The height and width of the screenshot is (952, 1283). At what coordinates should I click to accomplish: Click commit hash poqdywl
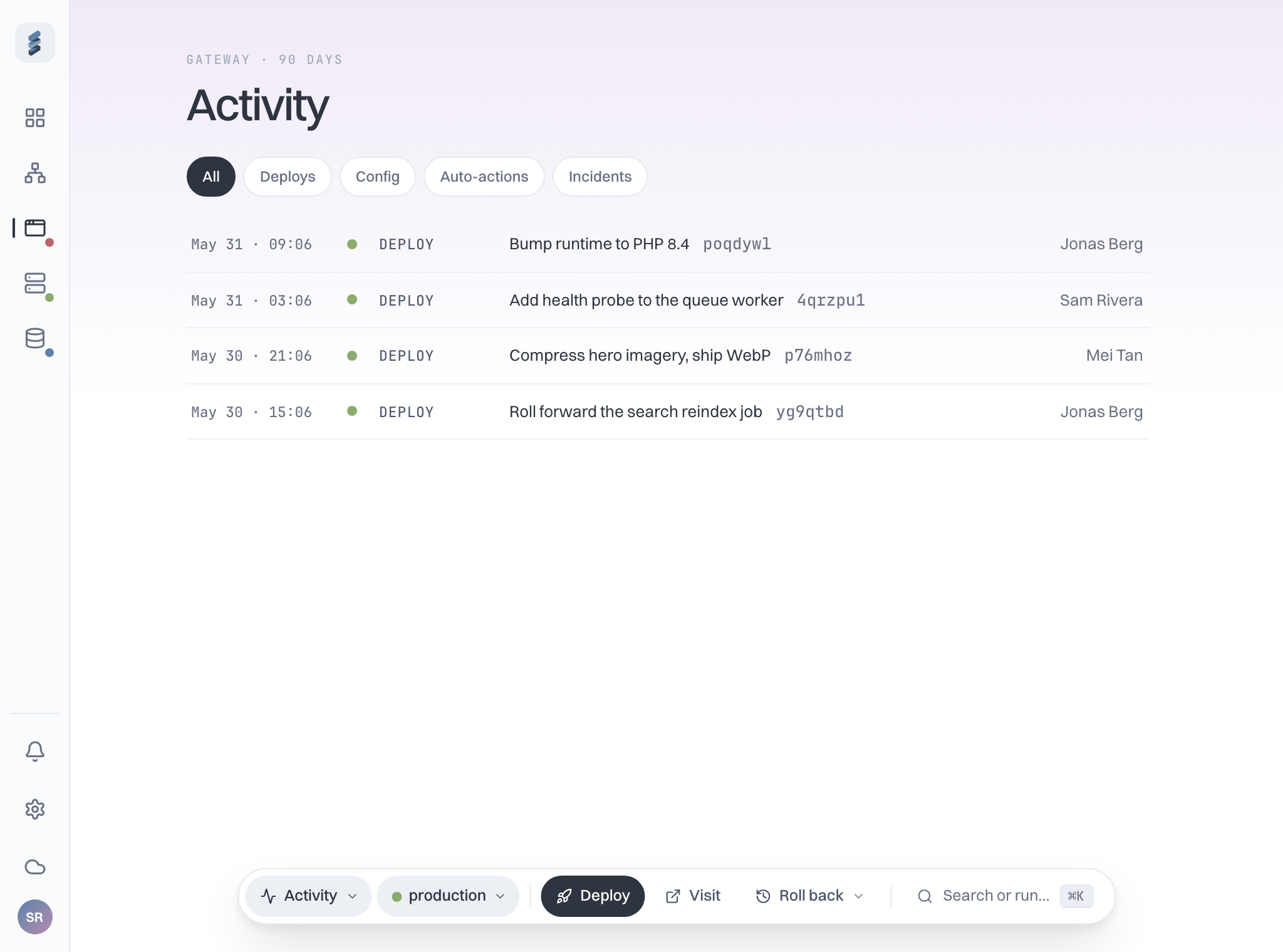tap(737, 244)
